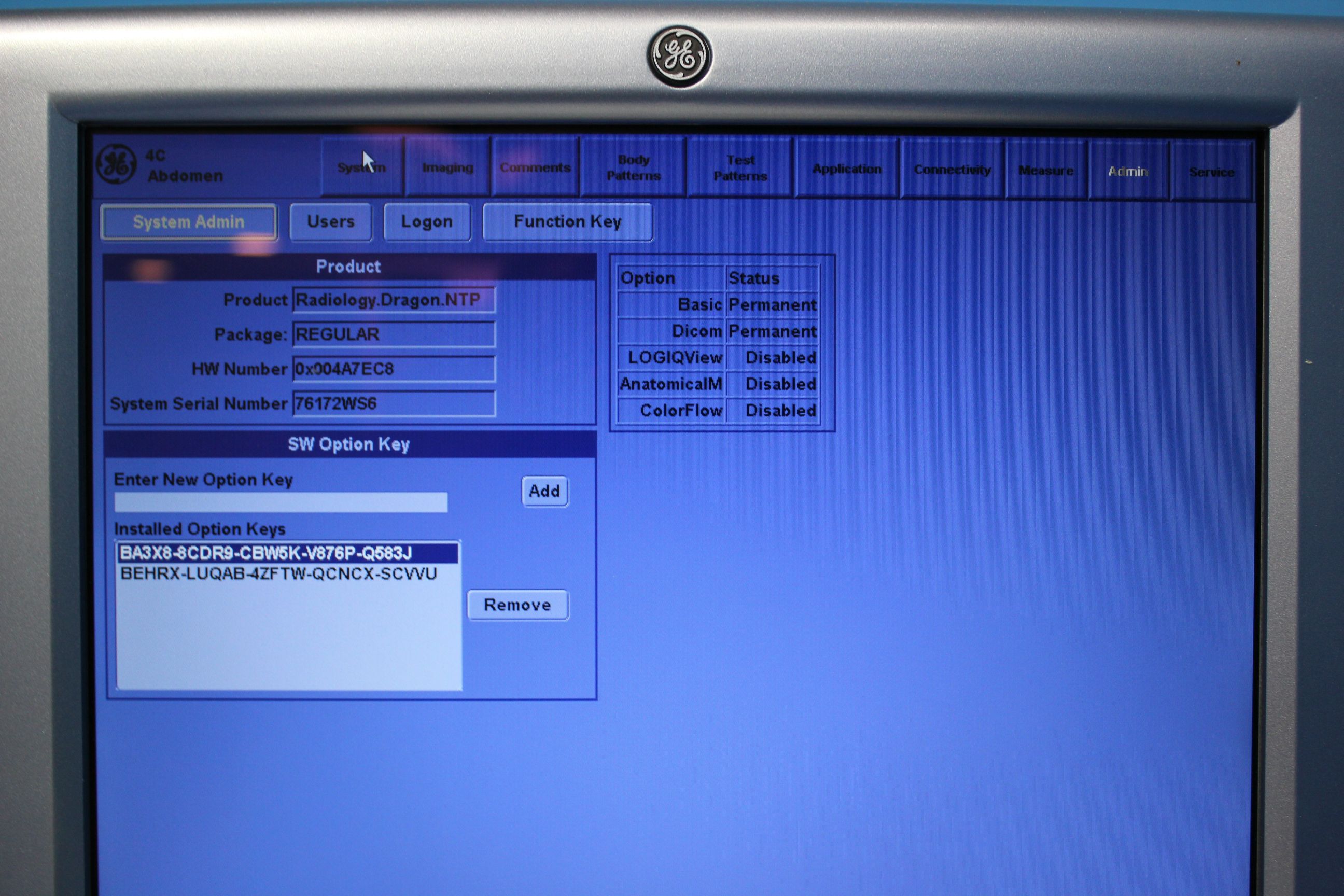Click the Permanent status for Basic

click(x=773, y=304)
